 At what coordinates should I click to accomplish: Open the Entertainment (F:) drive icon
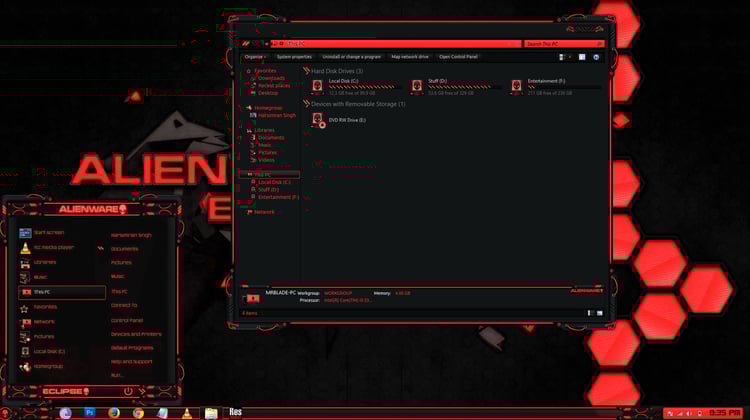coord(516,87)
